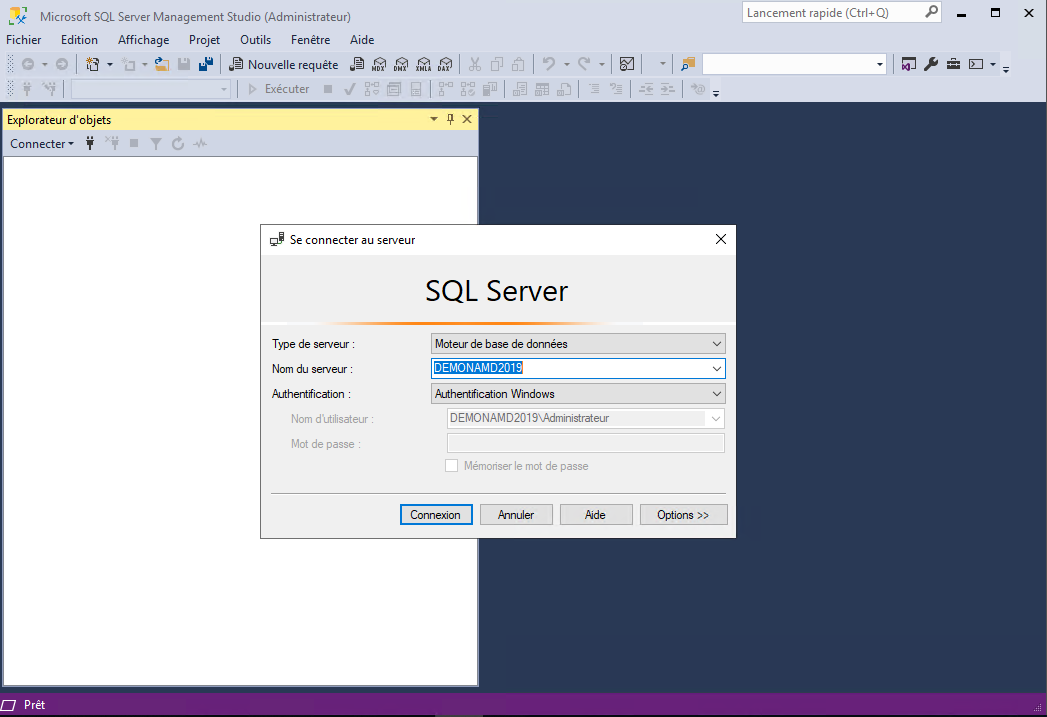Open the Affichage menu

[x=143, y=40]
